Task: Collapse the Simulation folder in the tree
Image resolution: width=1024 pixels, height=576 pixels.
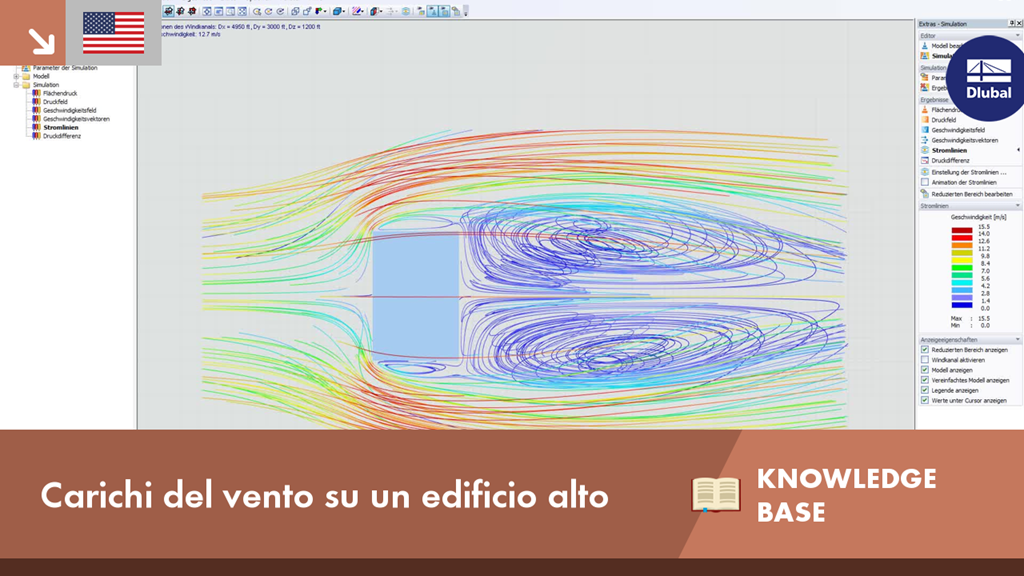Action: (15, 85)
